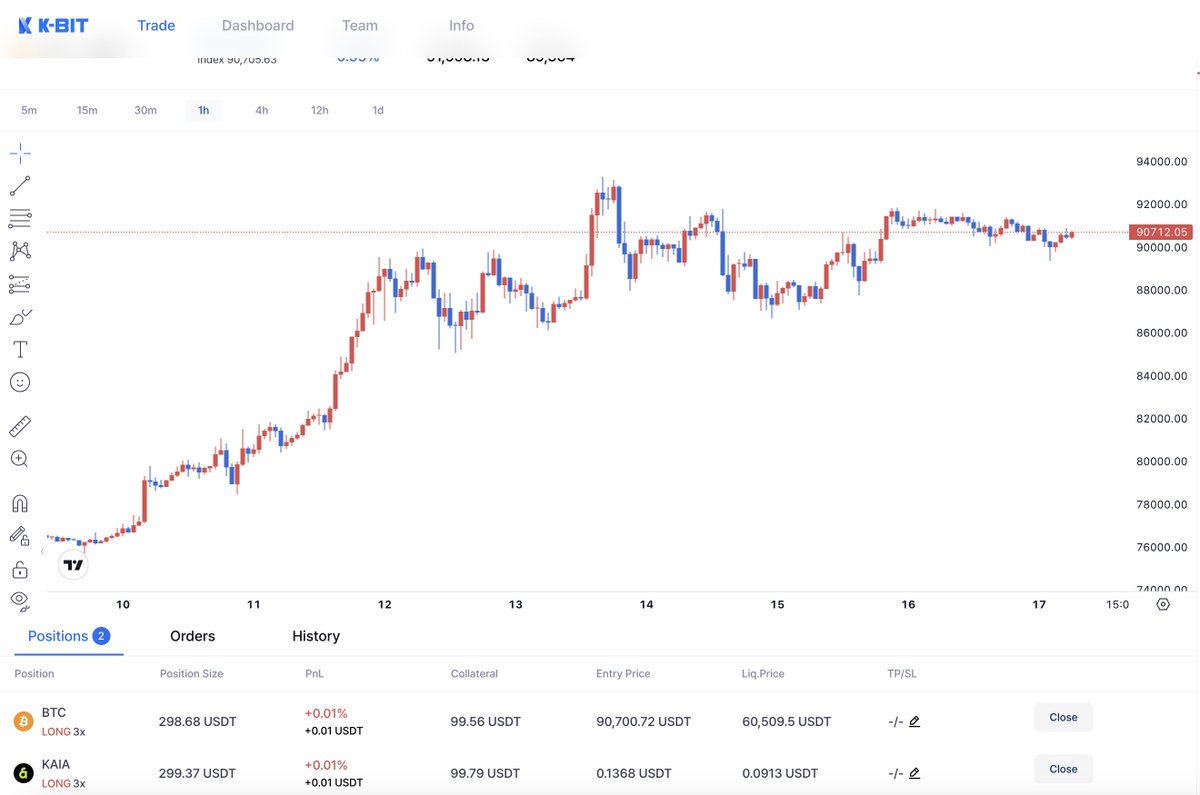Click the Liq.Price column header
The width and height of the screenshot is (1200, 795).
[x=763, y=674]
